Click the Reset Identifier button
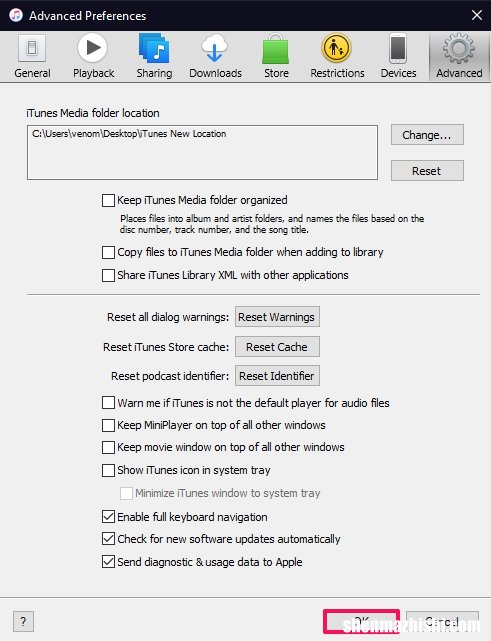 click(x=277, y=376)
